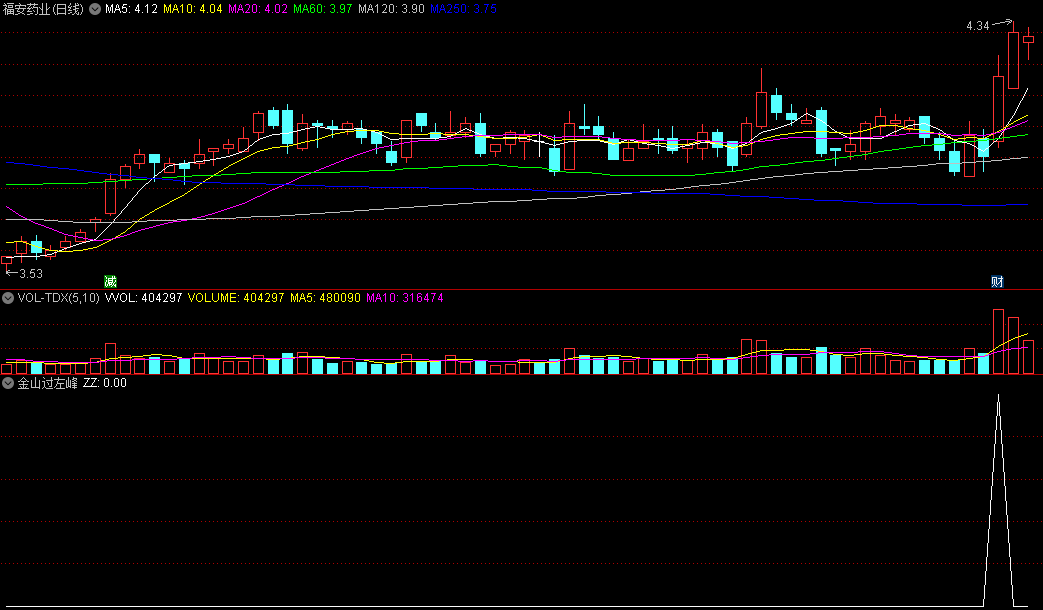Select the MA250: 3.75 label
Viewport: 1043px width, 610px height.
464,9
